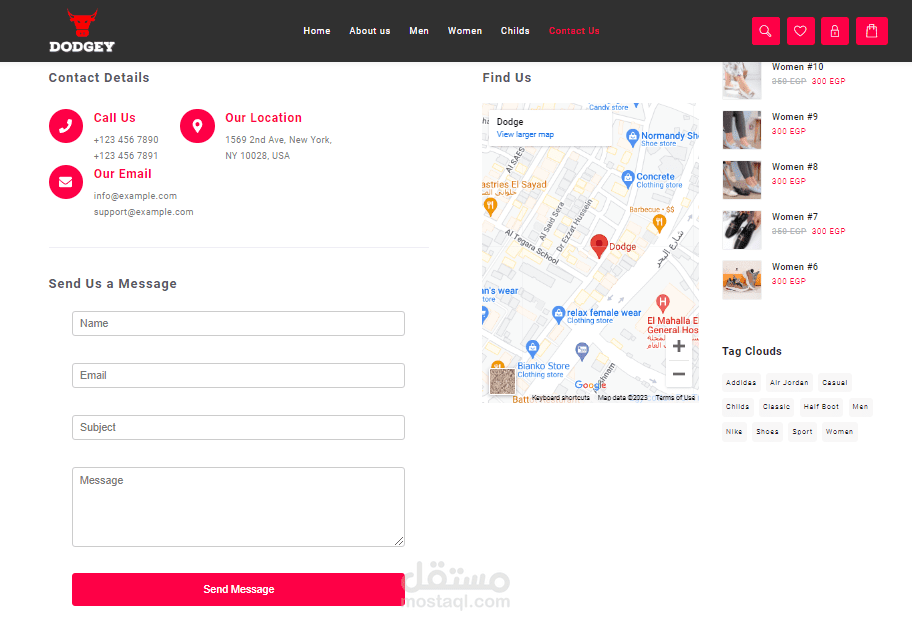This screenshot has width=912, height=623.
Task: Select the Women tag
Action: click(x=839, y=432)
